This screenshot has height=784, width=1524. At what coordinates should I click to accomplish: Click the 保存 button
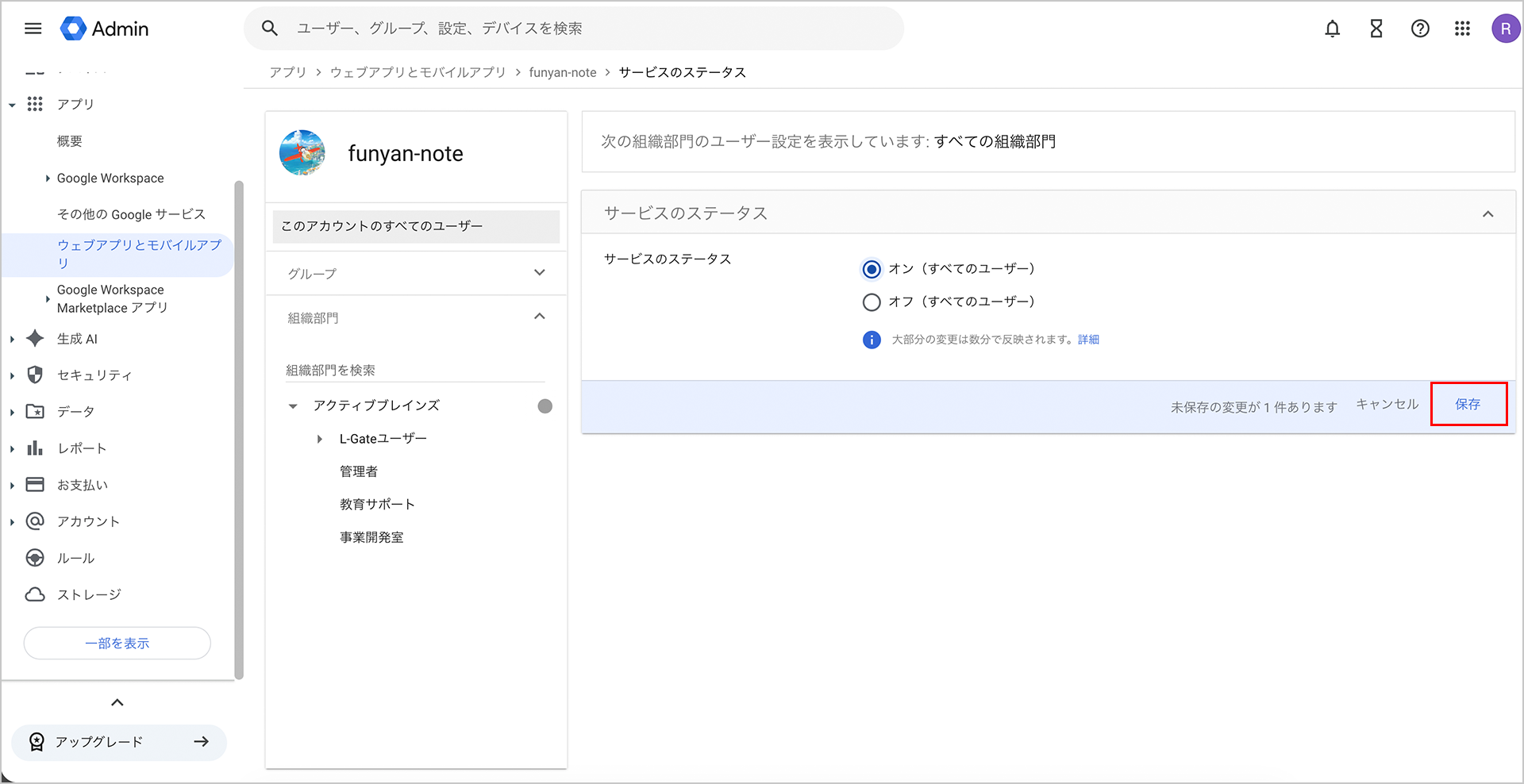[x=1468, y=405]
